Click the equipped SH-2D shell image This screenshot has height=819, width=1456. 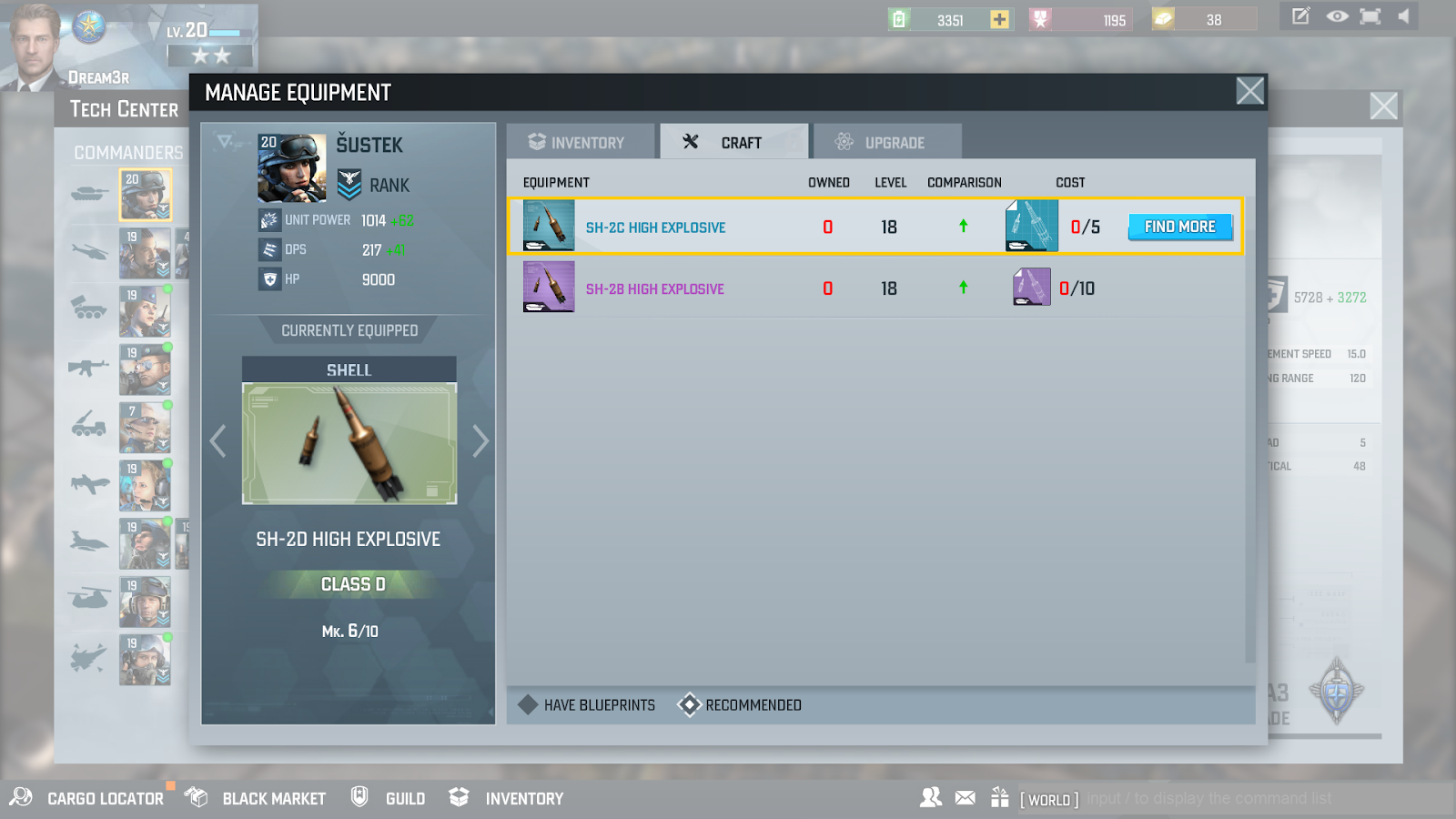coord(349,443)
